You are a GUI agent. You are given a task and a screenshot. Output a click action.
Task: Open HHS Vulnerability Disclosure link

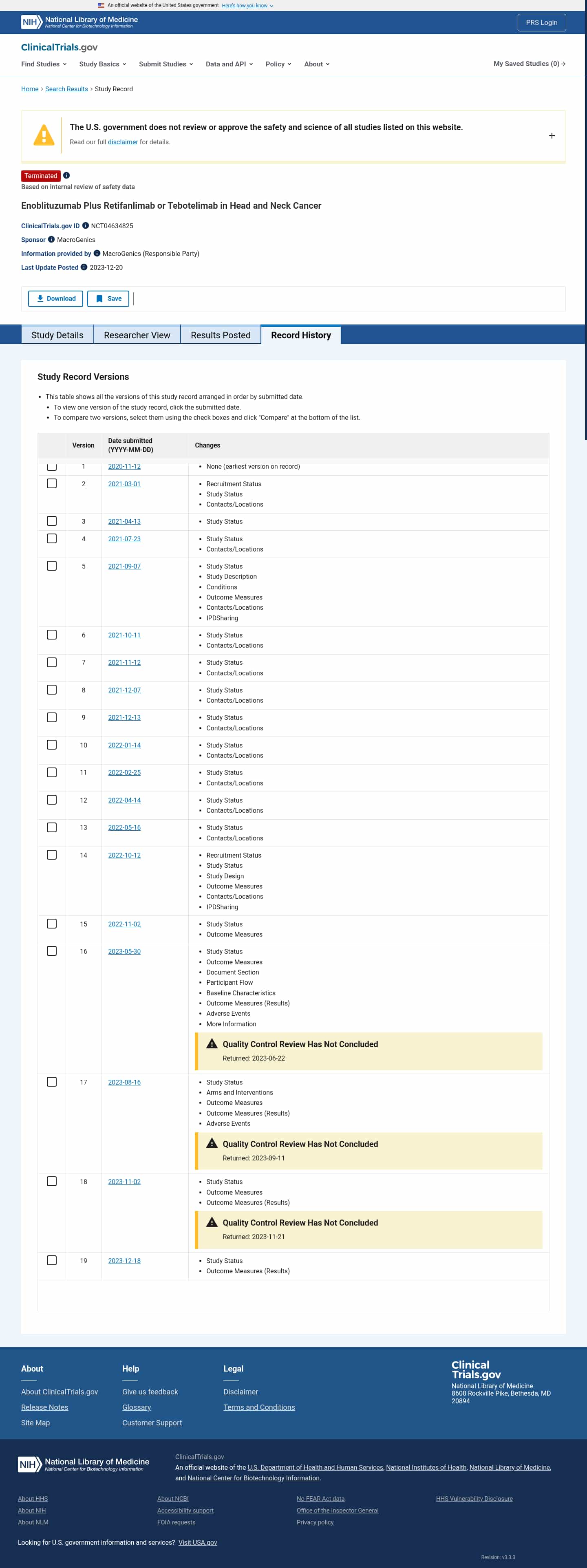coord(474,1498)
